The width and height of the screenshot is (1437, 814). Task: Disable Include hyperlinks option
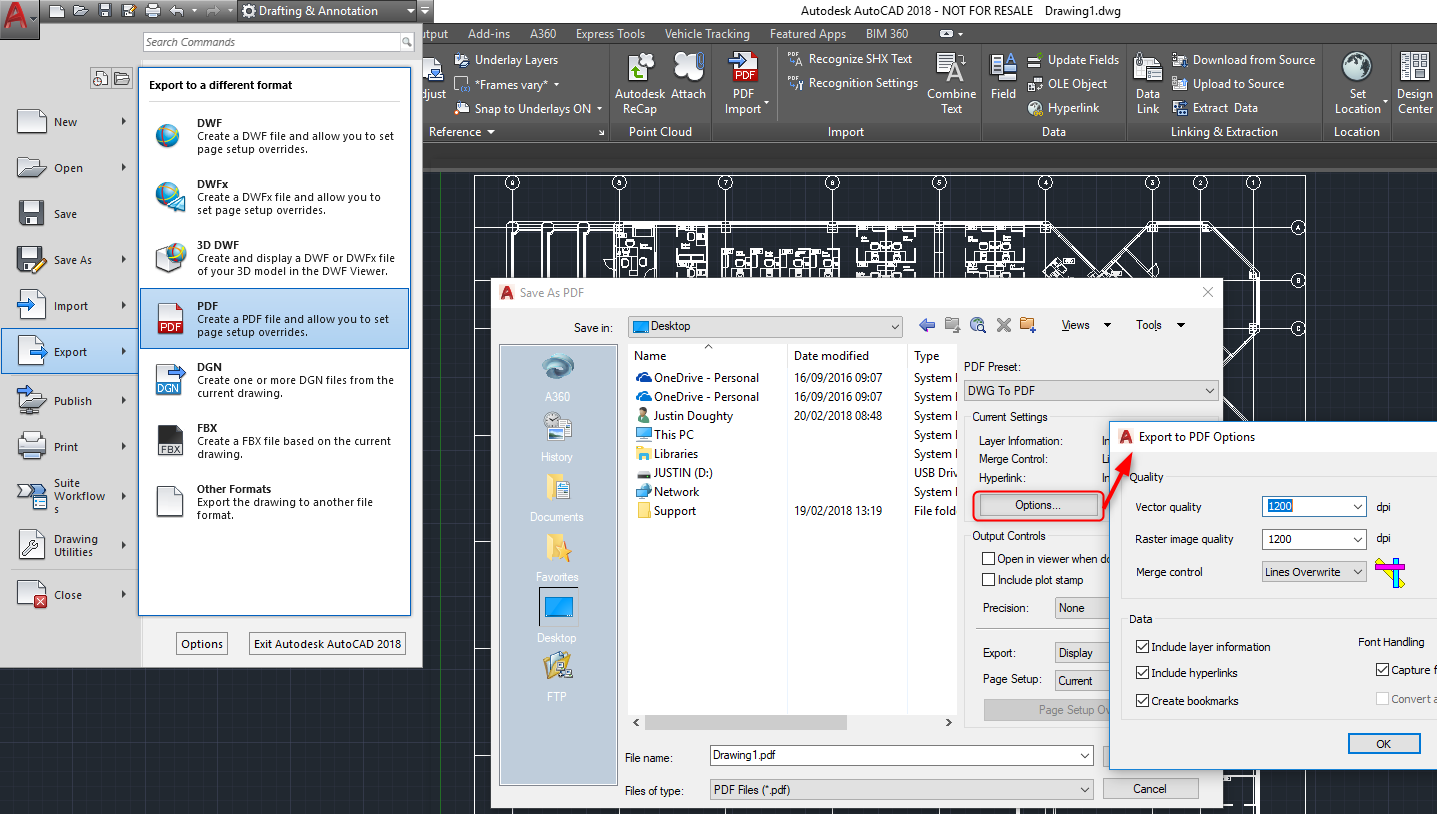[1142, 673]
